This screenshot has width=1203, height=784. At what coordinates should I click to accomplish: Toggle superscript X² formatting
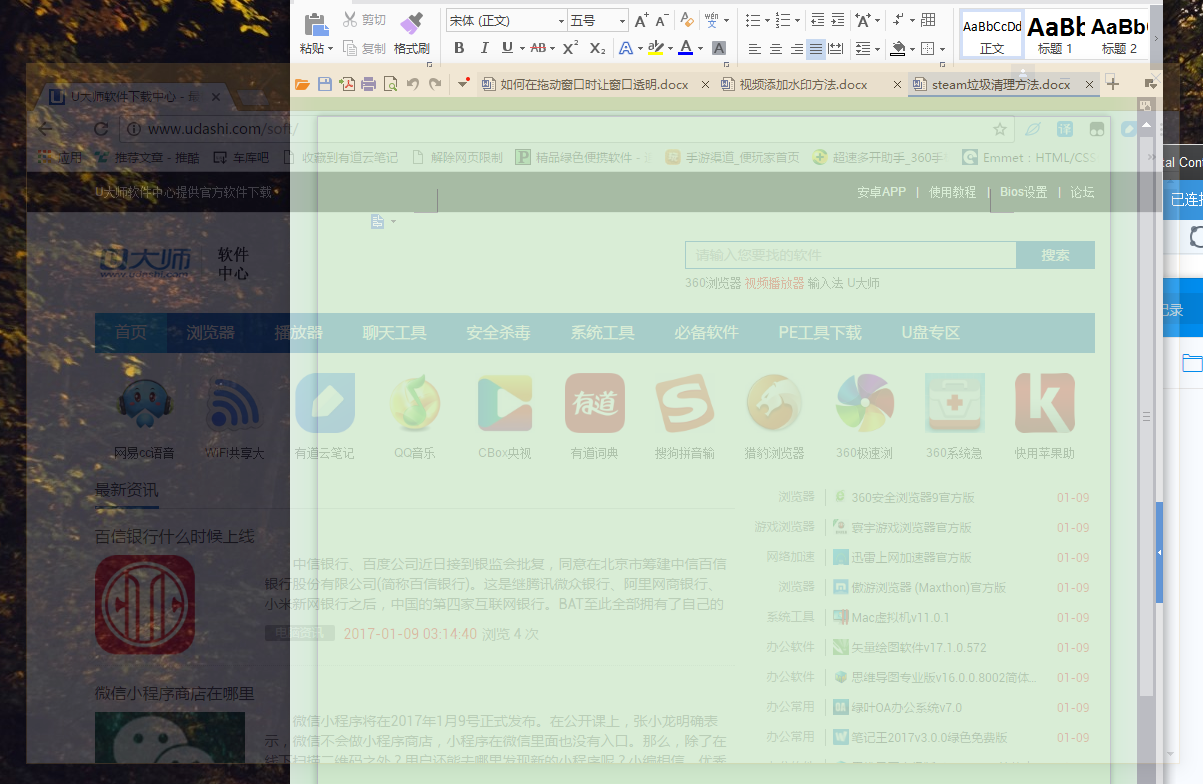[570, 48]
